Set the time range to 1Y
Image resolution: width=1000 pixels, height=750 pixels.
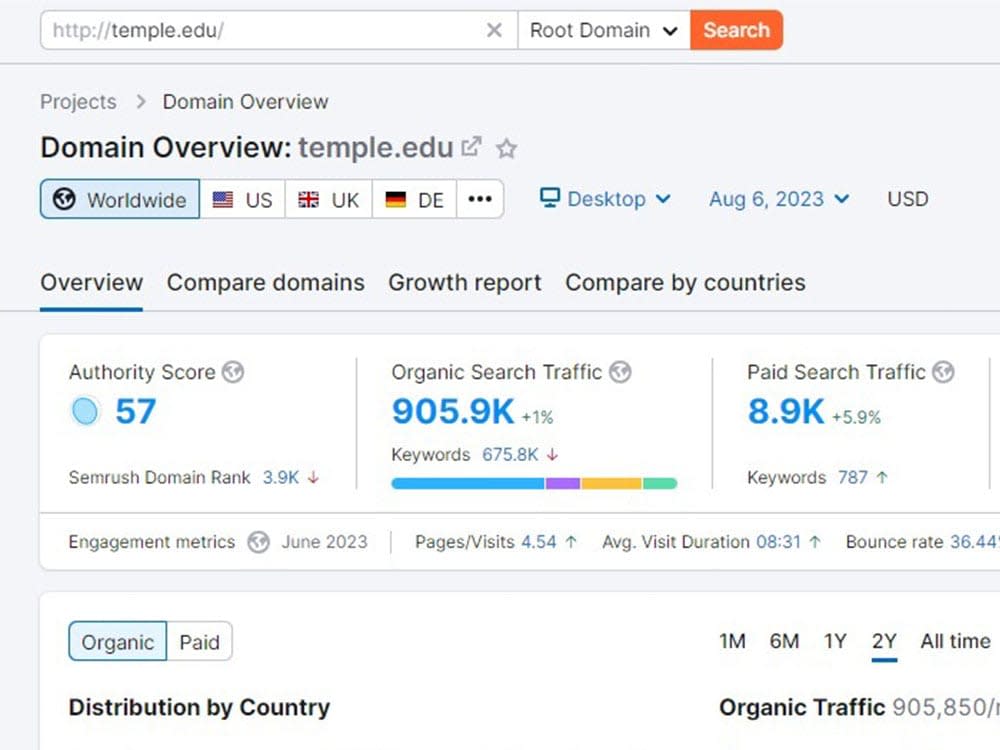(835, 641)
